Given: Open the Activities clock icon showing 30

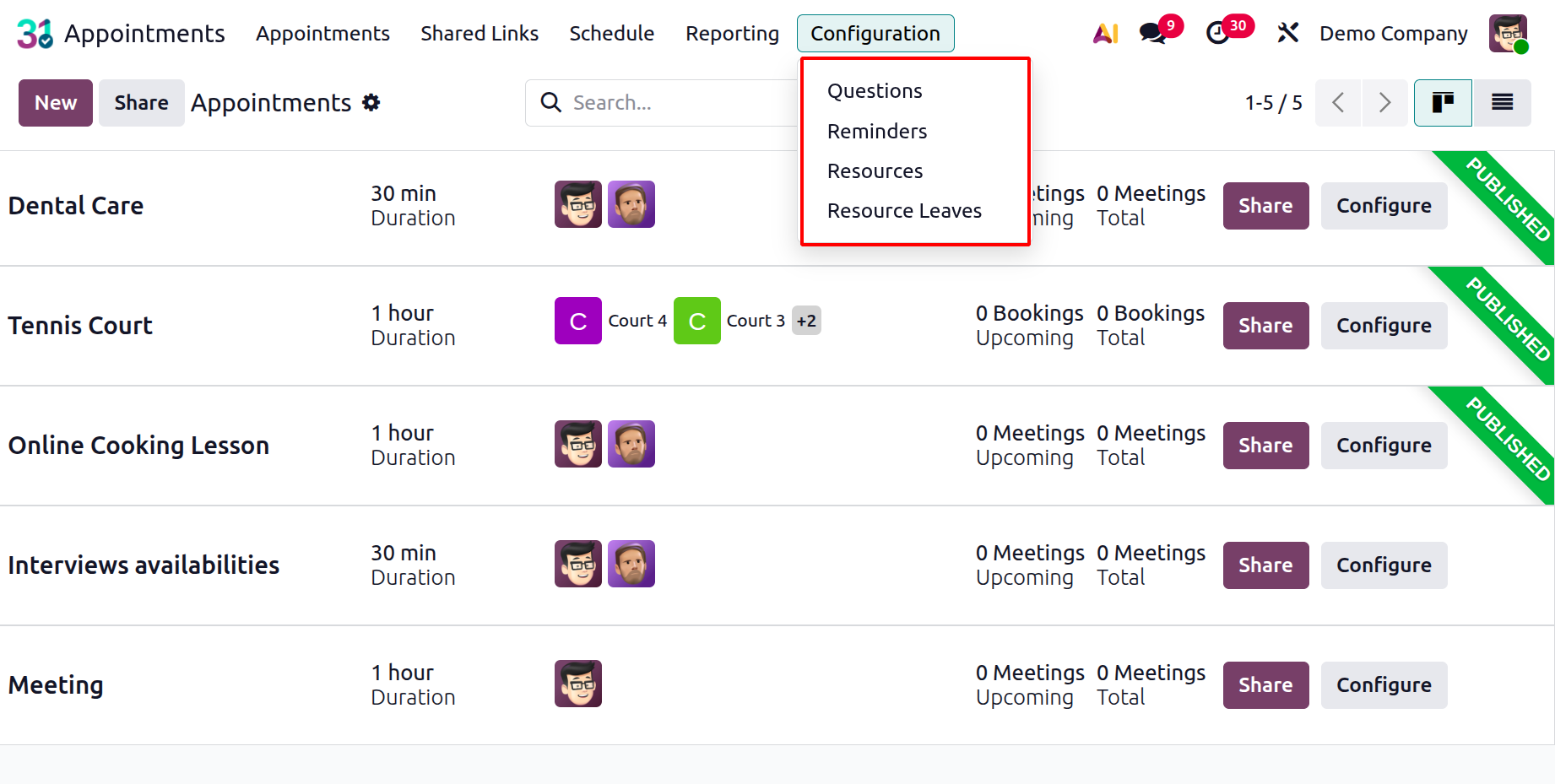Looking at the screenshot, I should click(x=1218, y=34).
